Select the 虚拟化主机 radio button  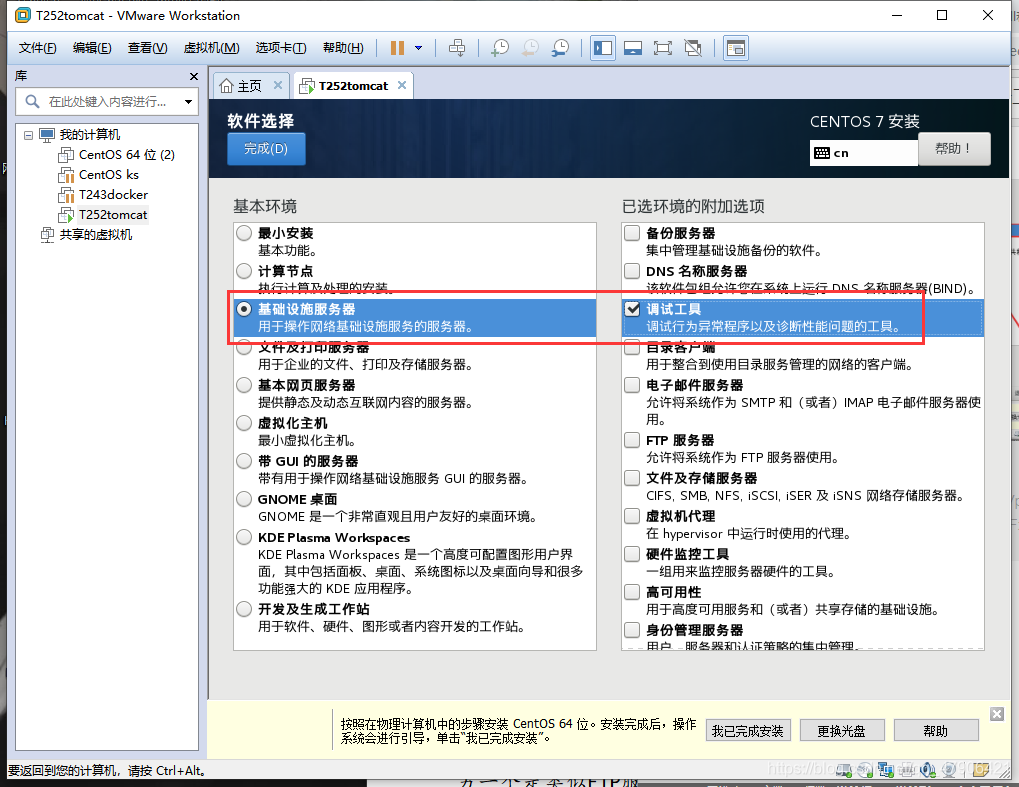pos(244,423)
